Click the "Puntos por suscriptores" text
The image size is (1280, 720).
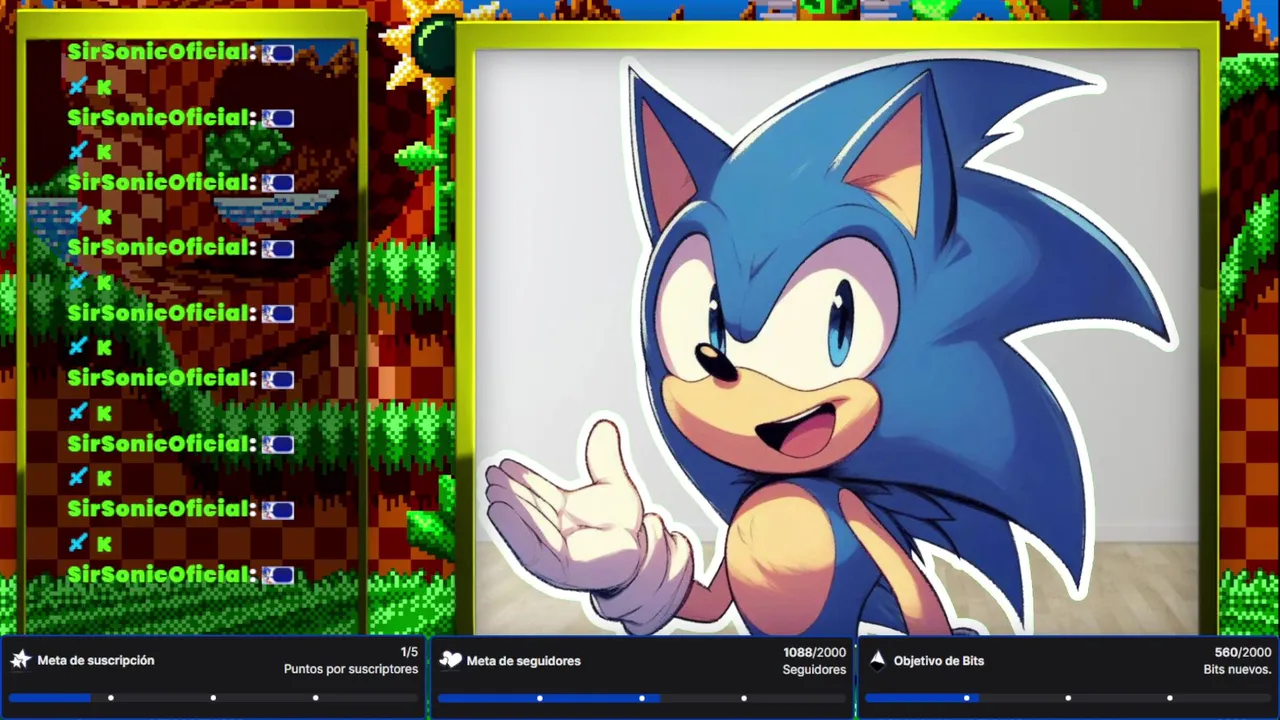[351, 669]
